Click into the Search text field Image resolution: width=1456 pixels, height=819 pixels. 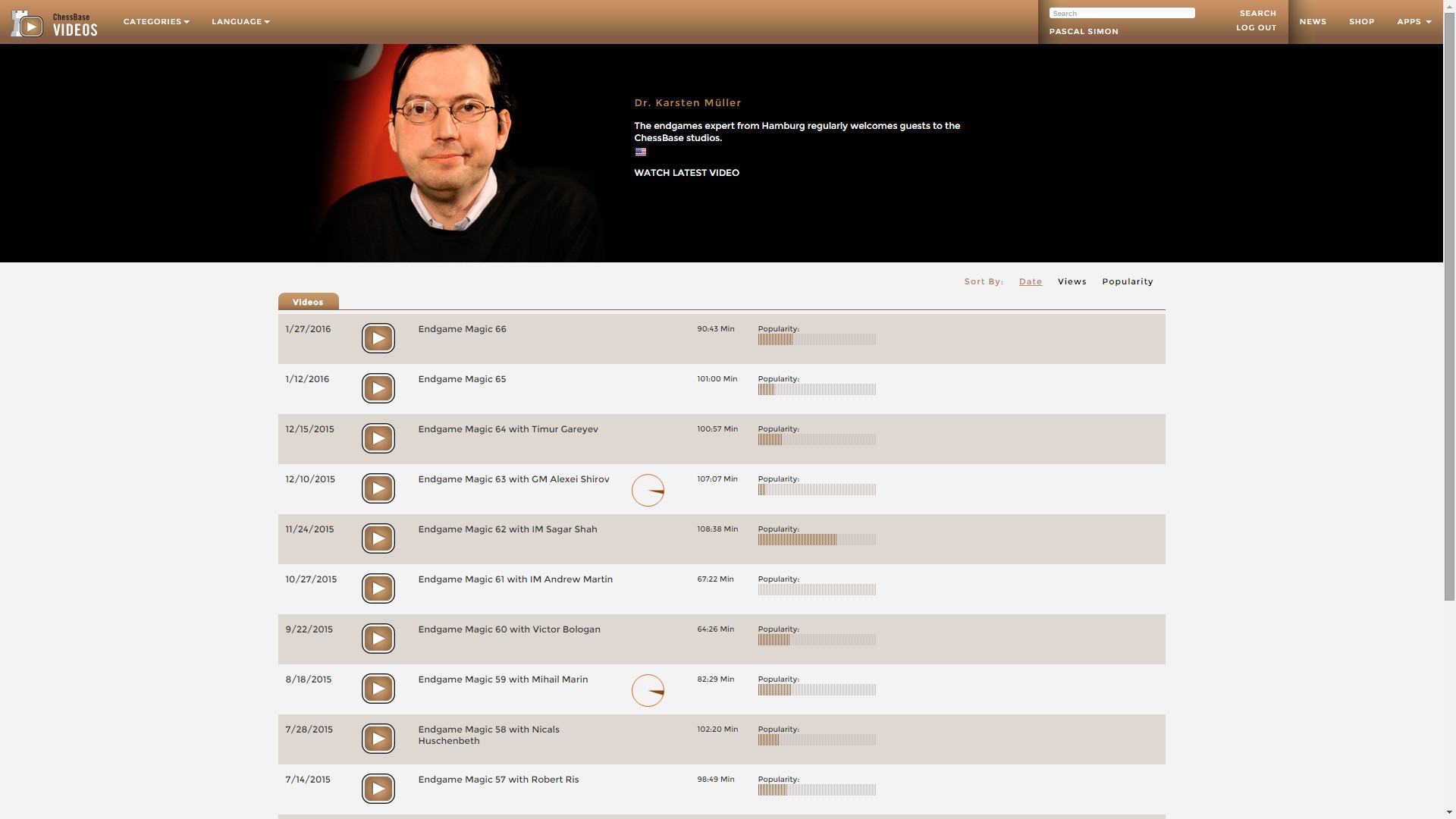(1121, 13)
